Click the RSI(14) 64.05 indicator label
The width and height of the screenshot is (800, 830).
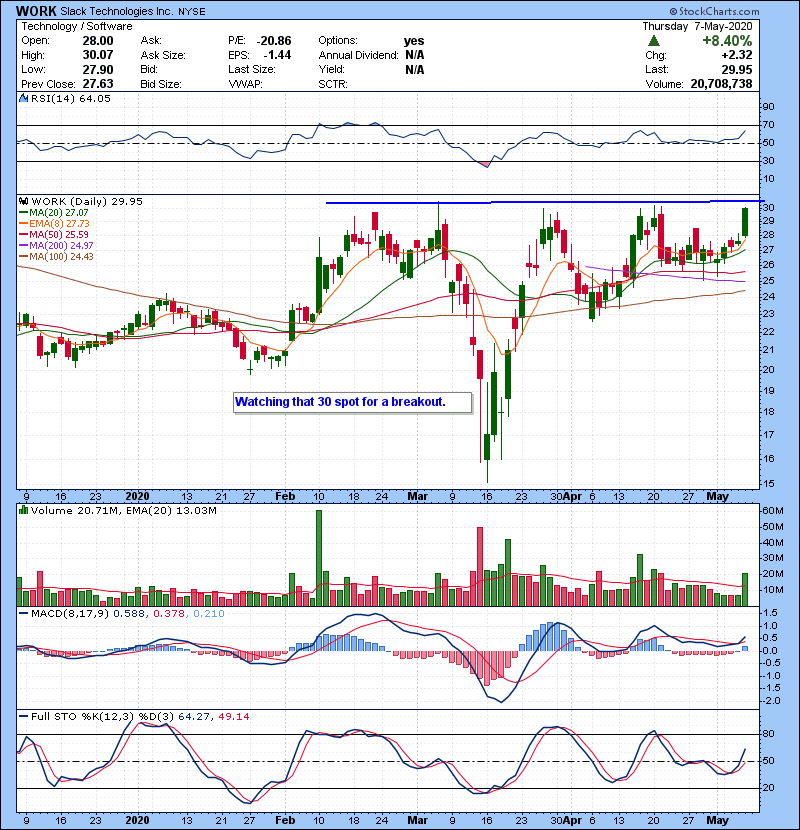coord(71,98)
